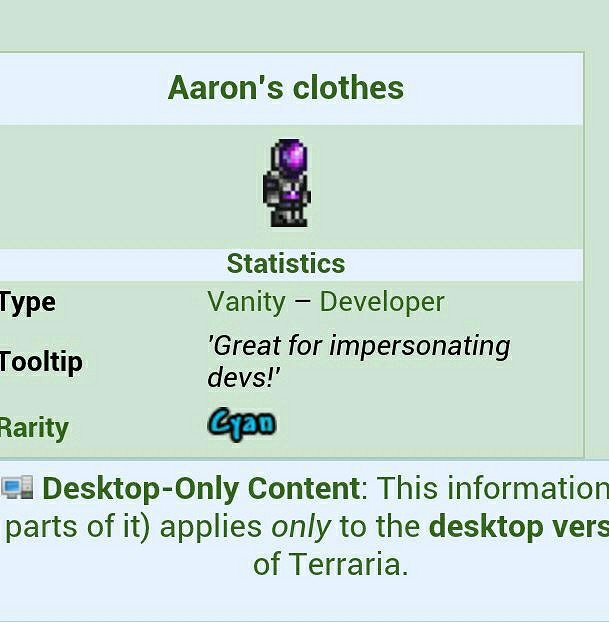
Task: Click 'parts of it)' text in the notice
Action: (x=78, y=527)
